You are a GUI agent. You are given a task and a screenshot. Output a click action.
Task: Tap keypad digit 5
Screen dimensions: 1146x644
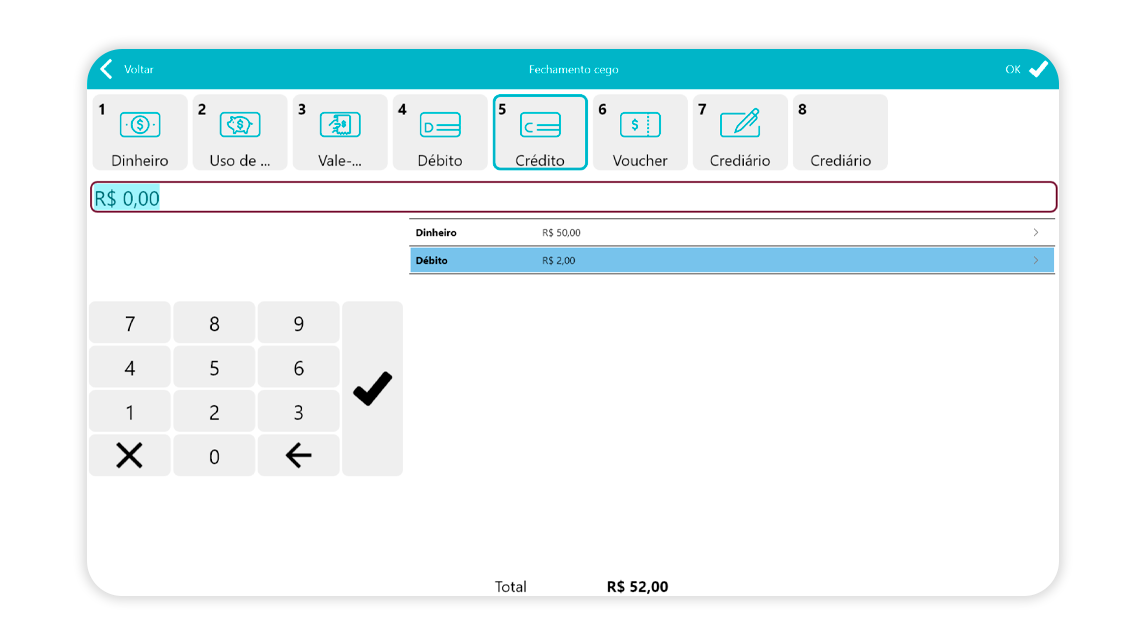point(214,368)
